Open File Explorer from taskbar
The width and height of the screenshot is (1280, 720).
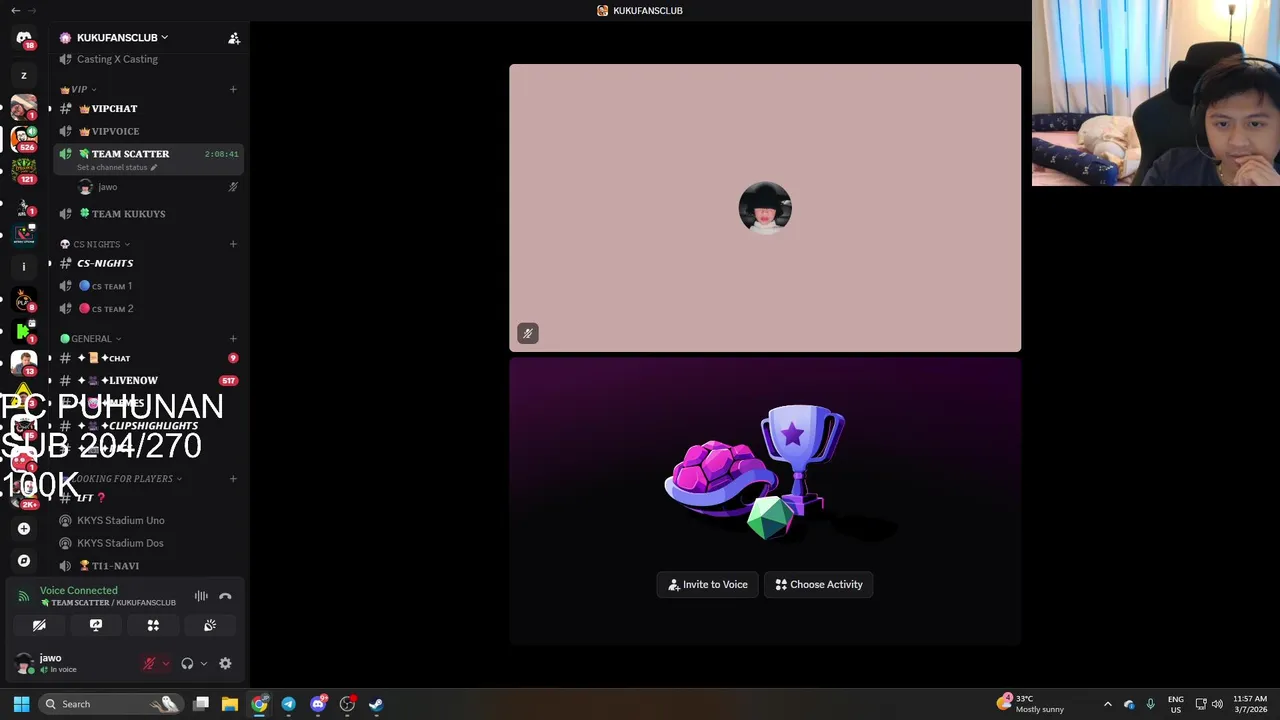pyautogui.click(x=229, y=704)
